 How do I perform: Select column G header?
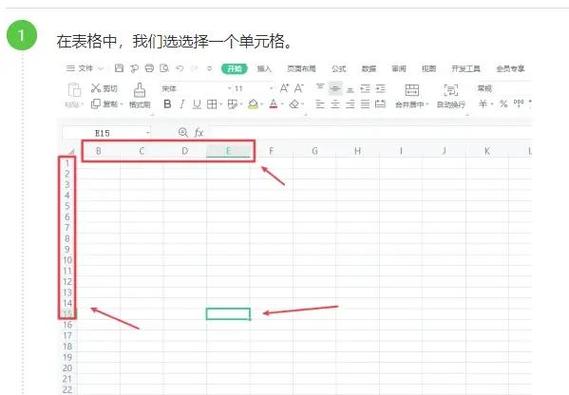tap(315, 151)
